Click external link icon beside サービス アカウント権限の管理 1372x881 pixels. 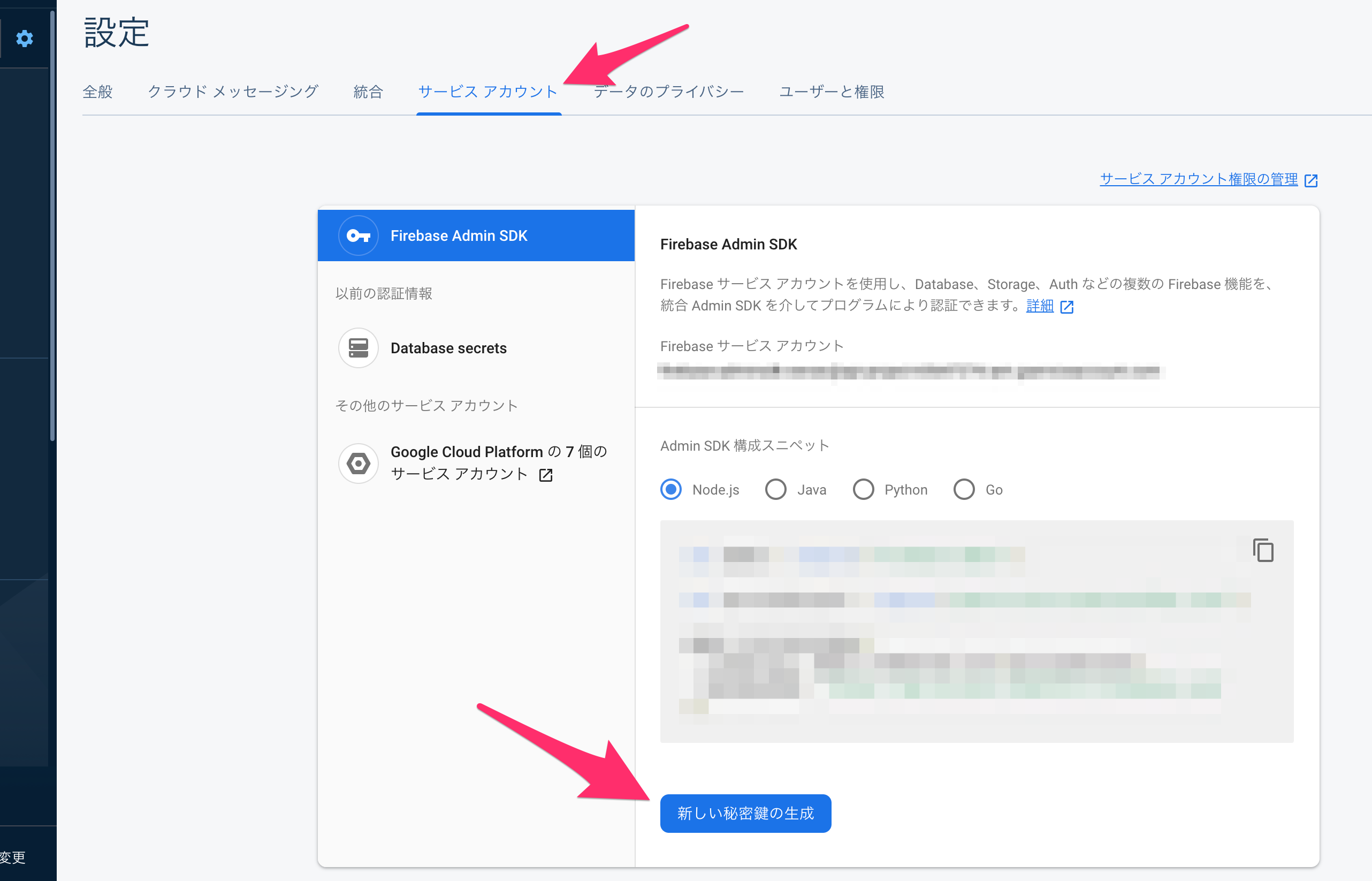coord(1311,181)
